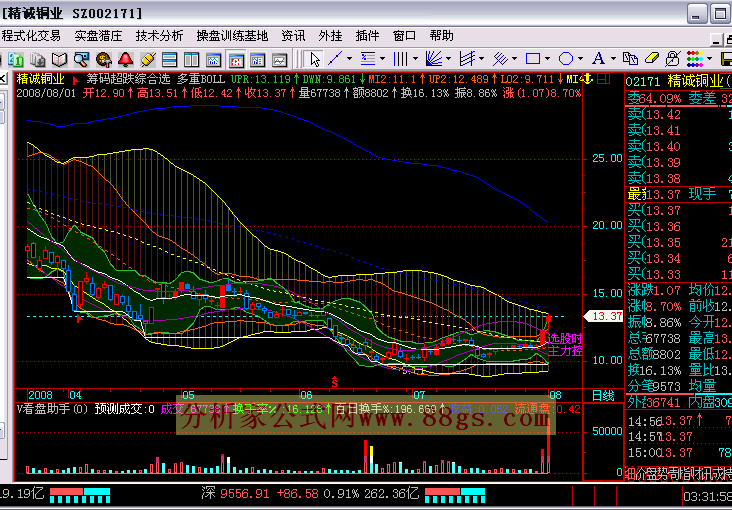Click the 06 month label on time axis
This screenshot has height=510, width=732.
(x=306, y=395)
